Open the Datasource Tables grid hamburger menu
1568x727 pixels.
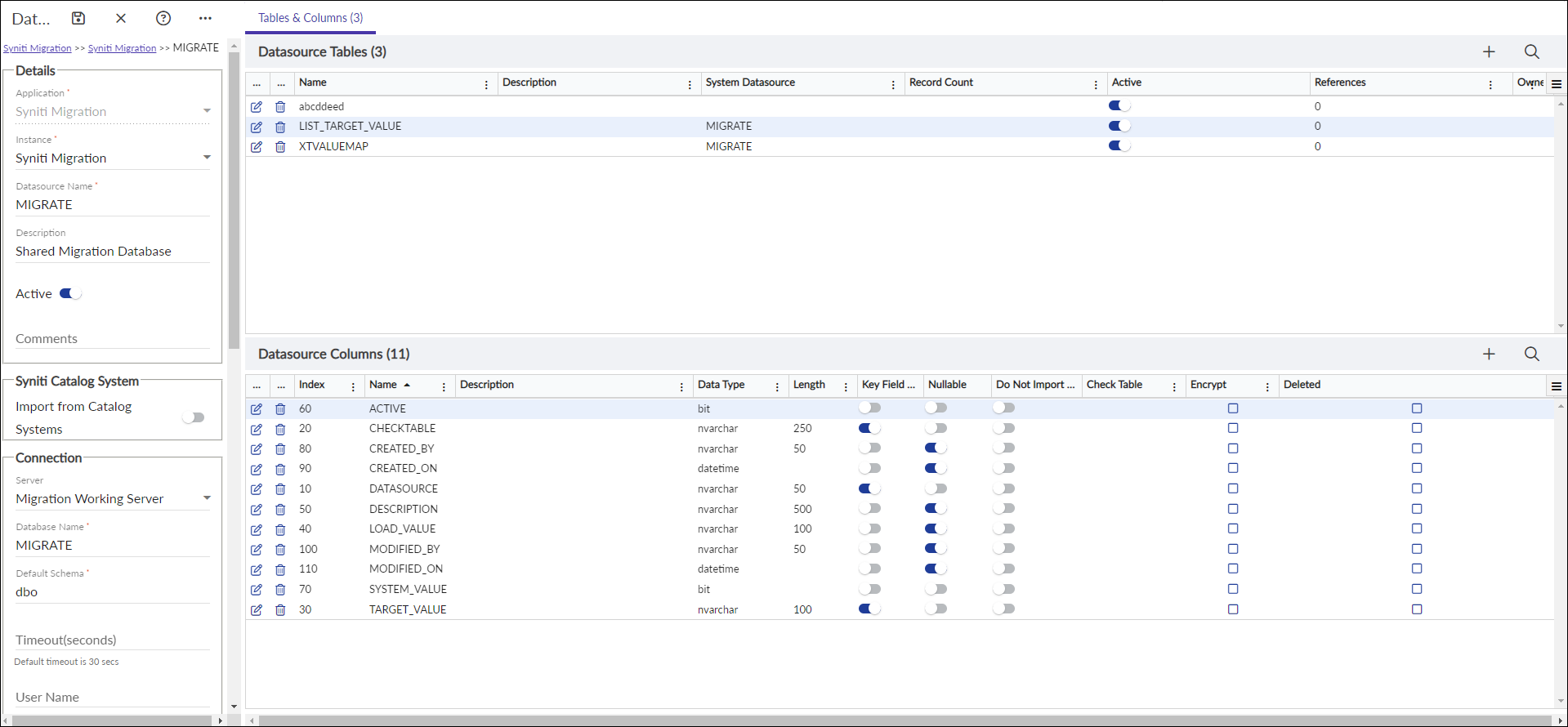pyautogui.click(x=1557, y=84)
